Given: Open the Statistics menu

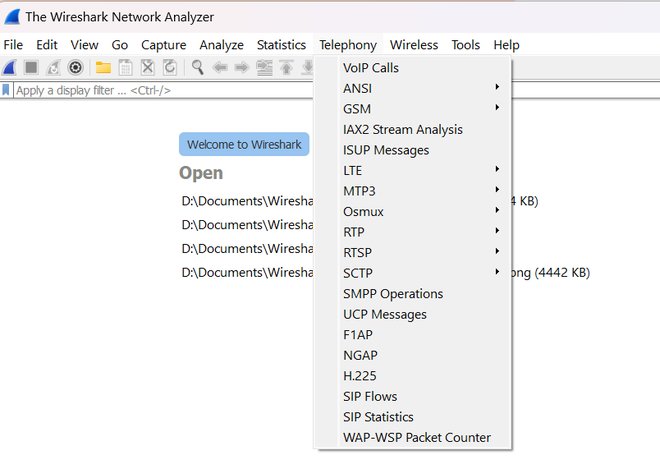Looking at the screenshot, I should click(x=281, y=45).
